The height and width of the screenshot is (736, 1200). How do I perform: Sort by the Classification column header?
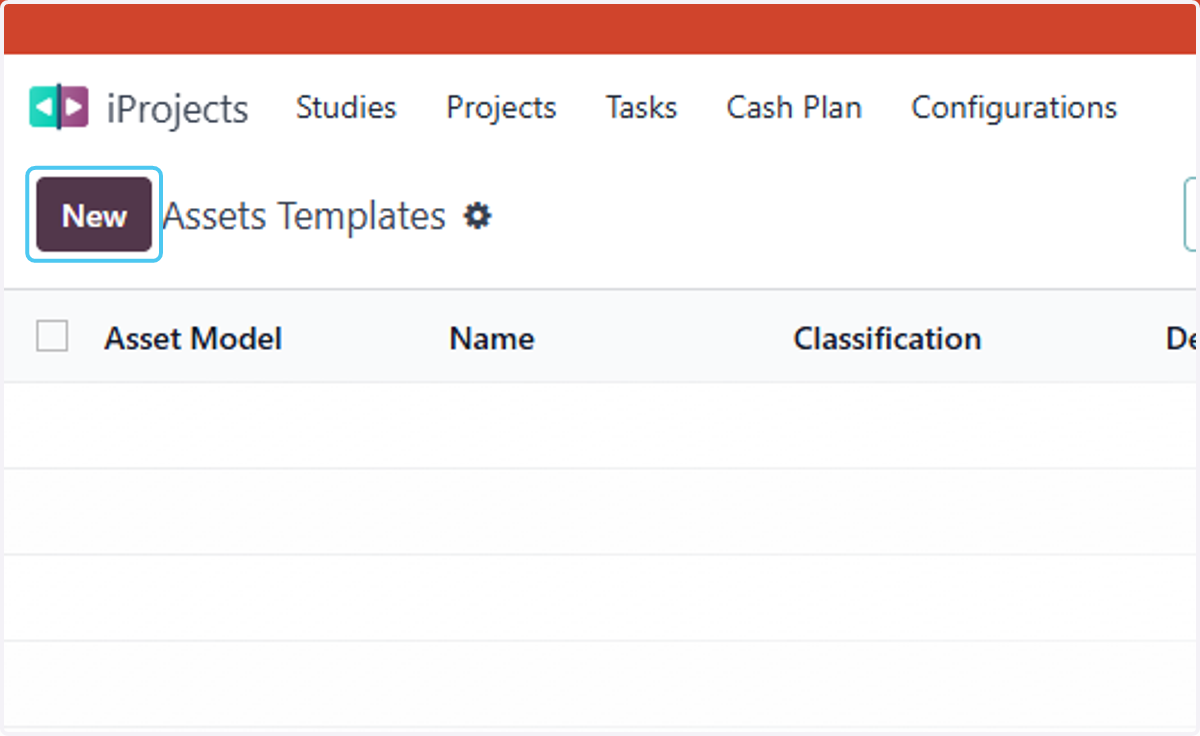point(887,338)
